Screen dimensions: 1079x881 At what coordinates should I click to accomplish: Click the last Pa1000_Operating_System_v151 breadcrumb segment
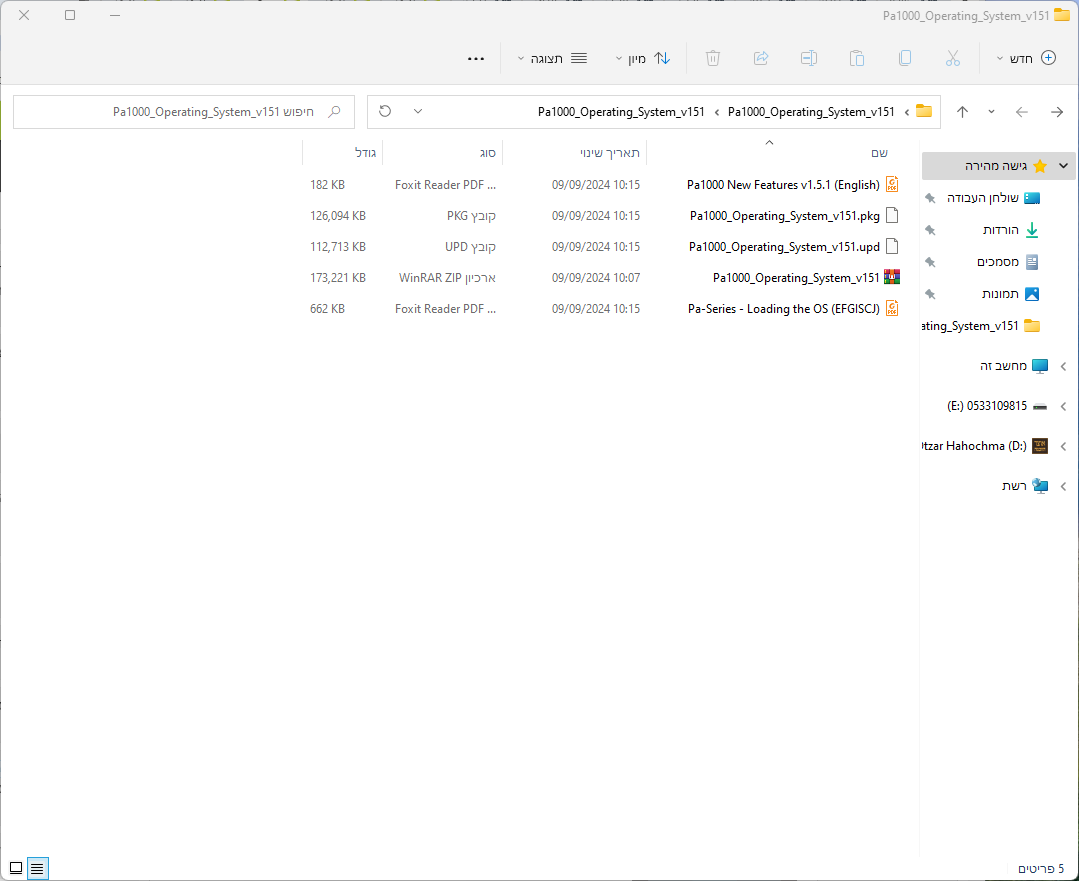pos(621,112)
